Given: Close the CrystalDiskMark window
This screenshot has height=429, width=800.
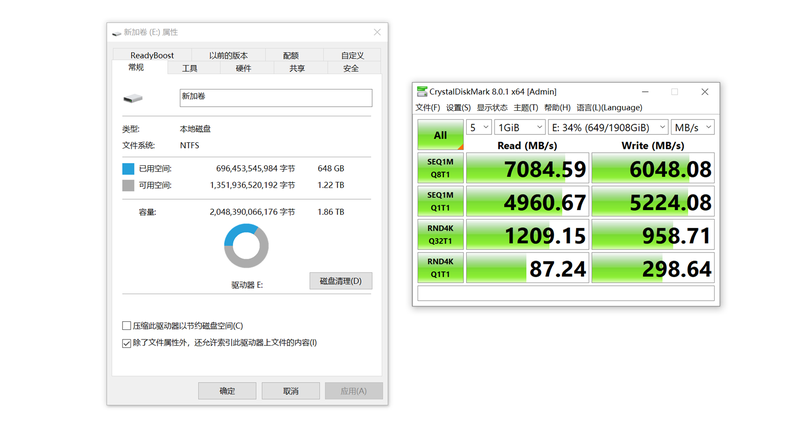Looking at the screenshot, I should 705,92.
